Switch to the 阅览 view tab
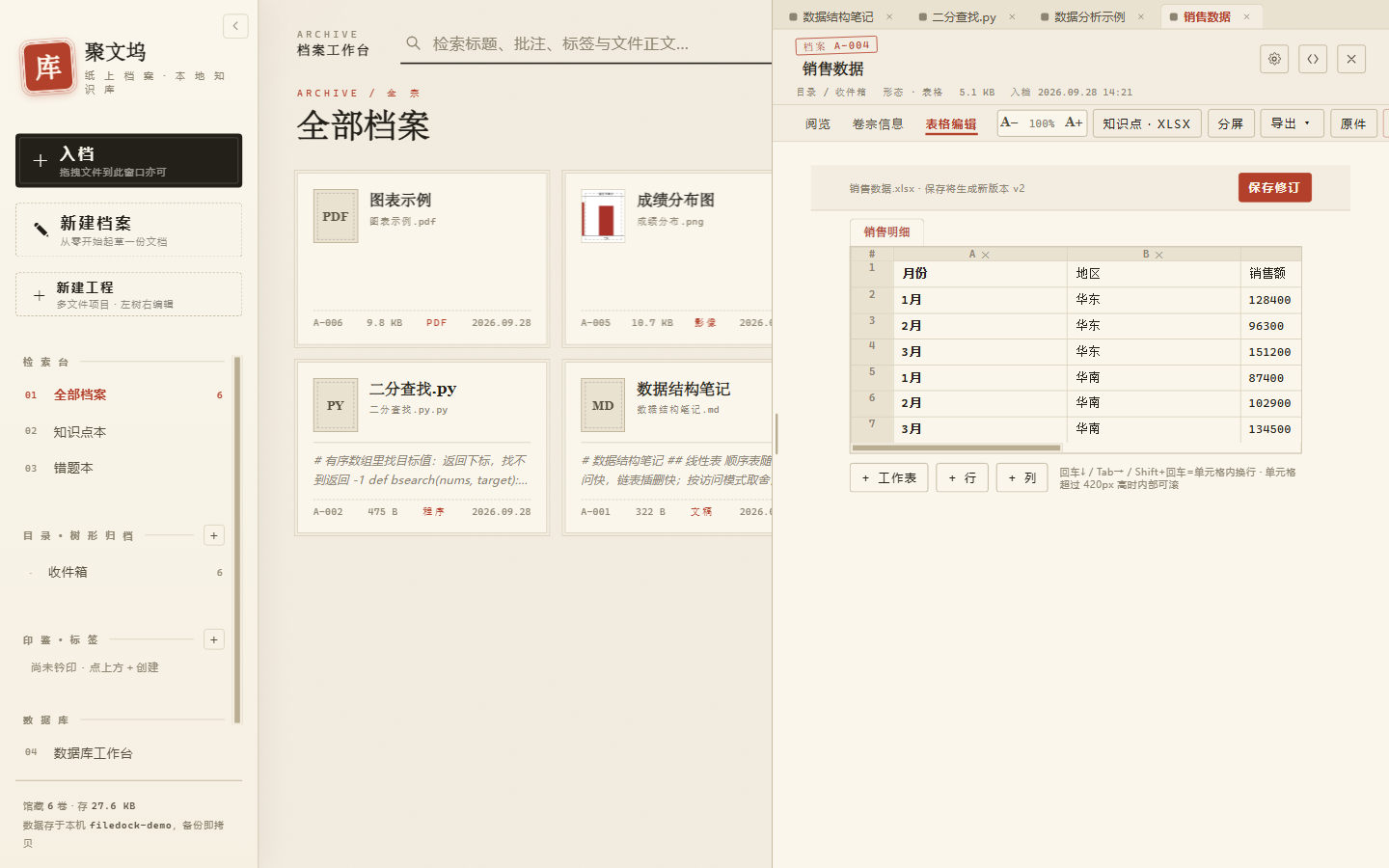The width and height of the screenshot is (1389, 868). (x=818, y=123)
